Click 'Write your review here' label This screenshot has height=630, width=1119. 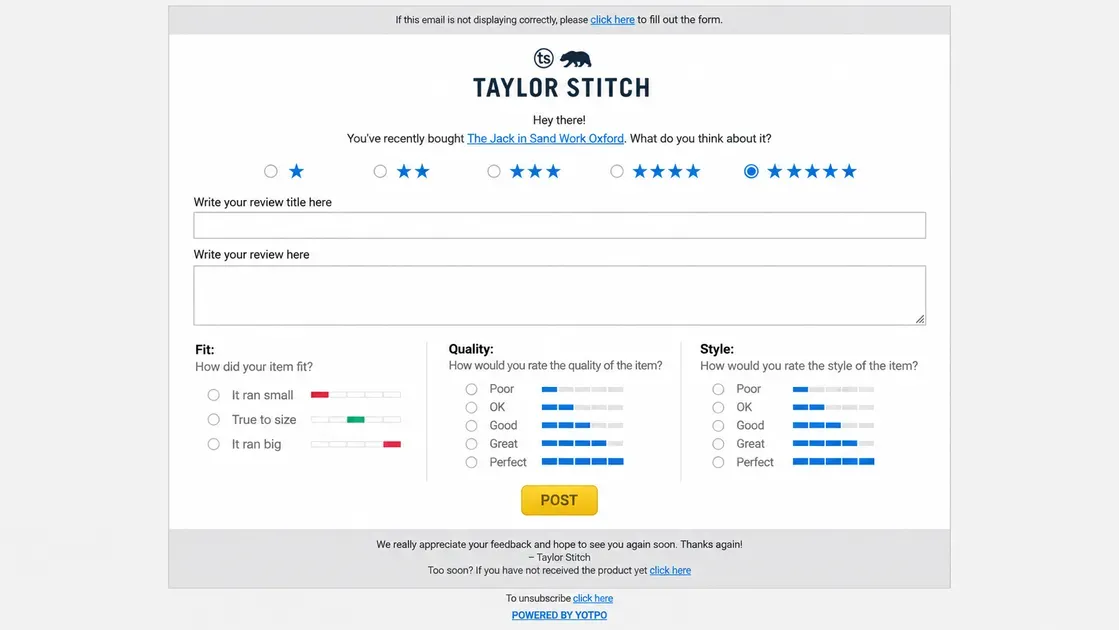(x=251, y=255)
